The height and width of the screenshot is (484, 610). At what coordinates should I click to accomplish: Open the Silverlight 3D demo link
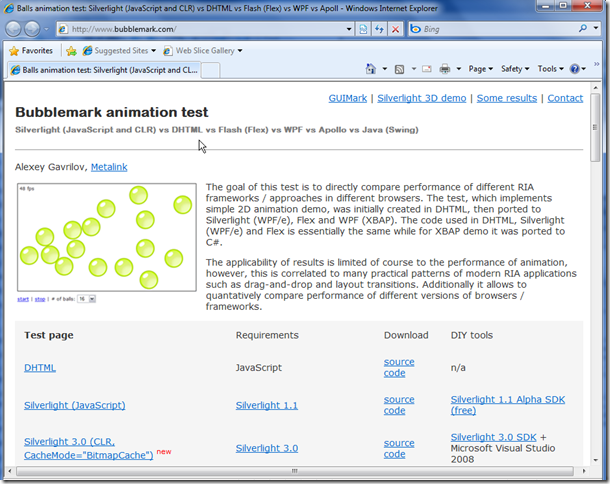(422, 98)
